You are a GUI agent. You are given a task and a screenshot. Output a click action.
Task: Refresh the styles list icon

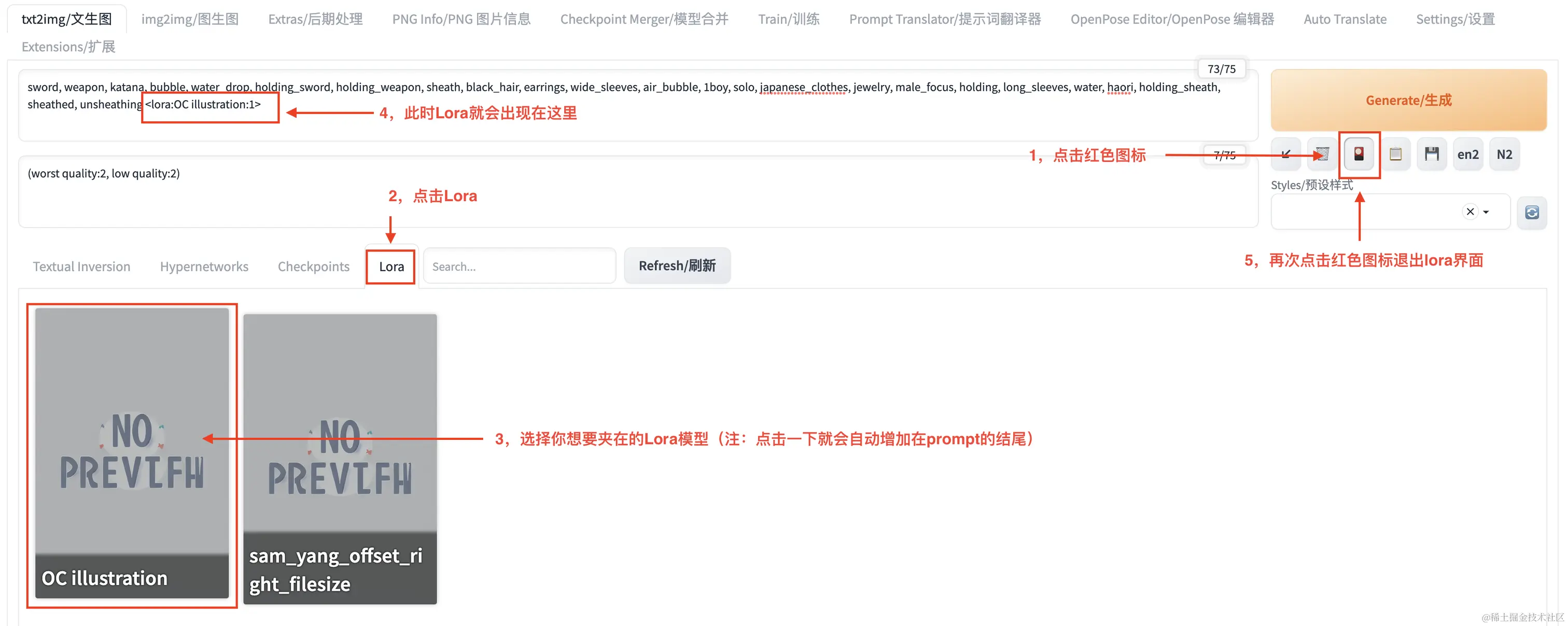pyautogui.click(x=1532, y=213)
